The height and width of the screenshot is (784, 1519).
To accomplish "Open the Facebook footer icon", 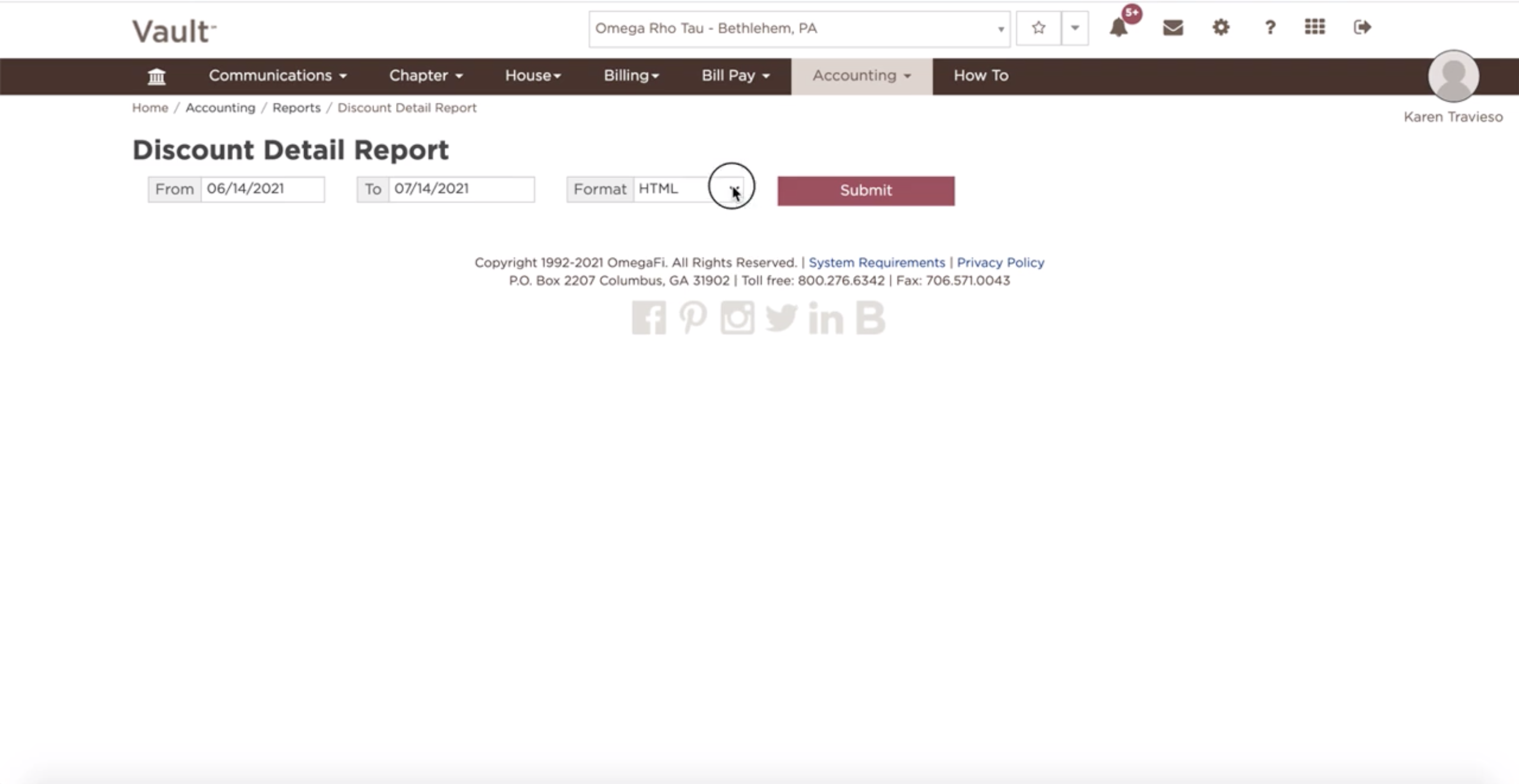I will click(649, 318).
